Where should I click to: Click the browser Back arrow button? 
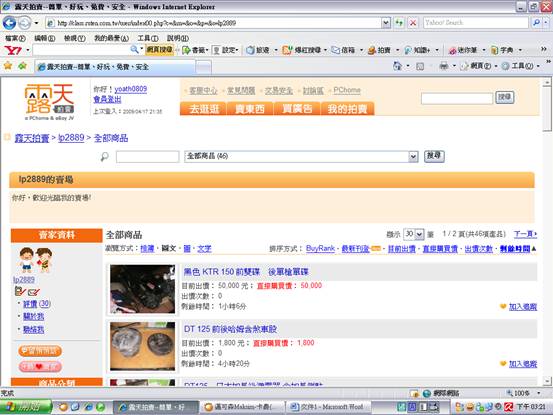pos(9,23)
